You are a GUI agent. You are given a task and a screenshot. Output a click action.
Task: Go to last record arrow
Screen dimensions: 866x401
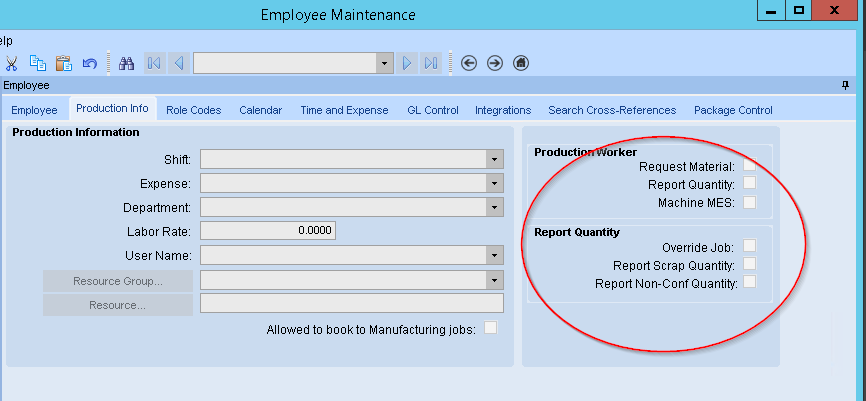coord(431,63)
